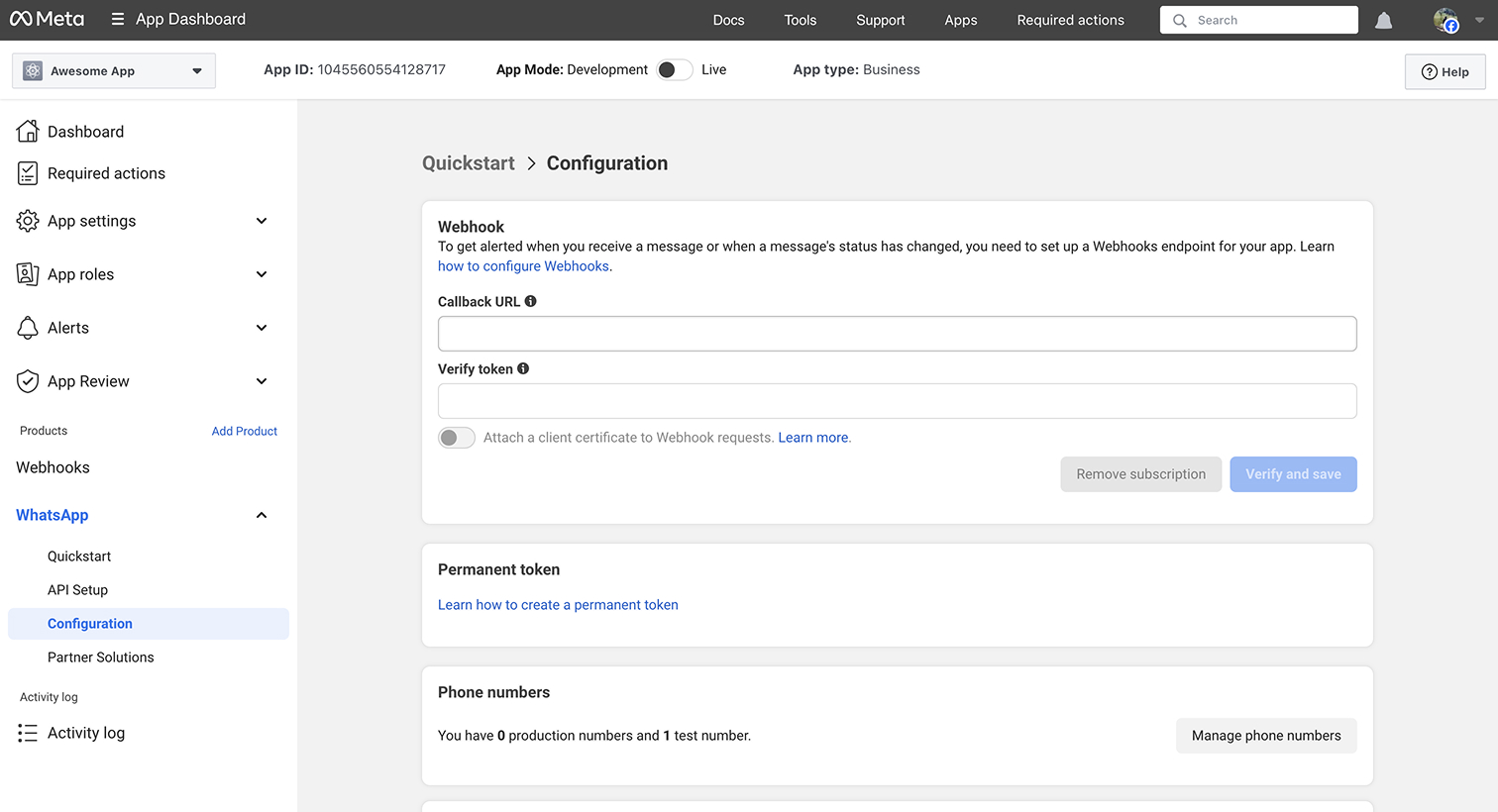Viewport: 1498px width, 812px height.
Task: Click the App roles icon
Action: point(27,274)
